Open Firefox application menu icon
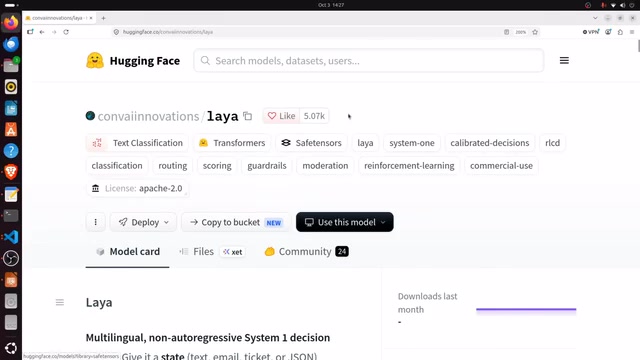640x360 pixels. 632,32
